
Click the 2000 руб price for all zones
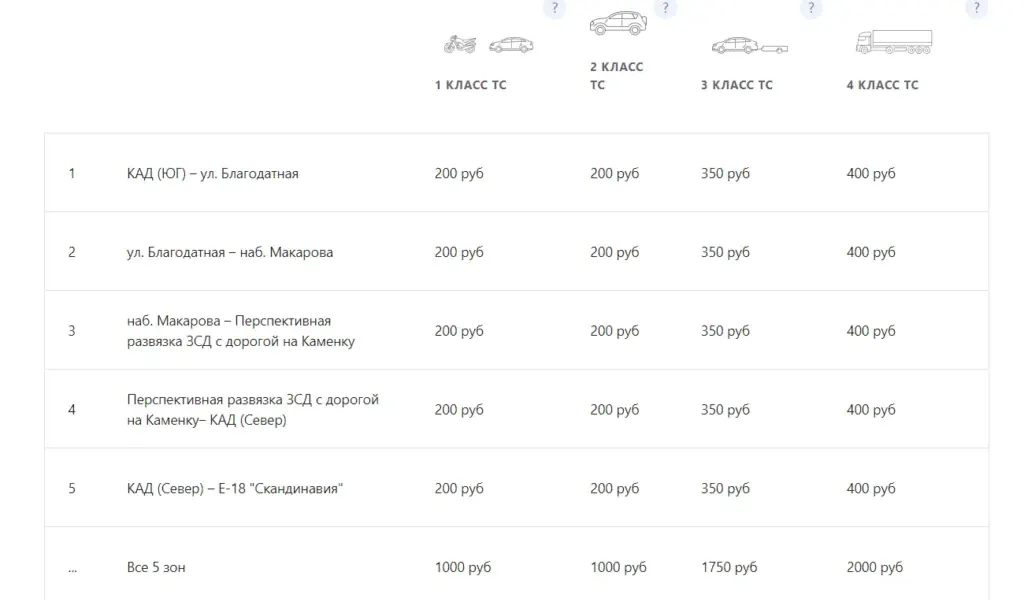point(874,567)
